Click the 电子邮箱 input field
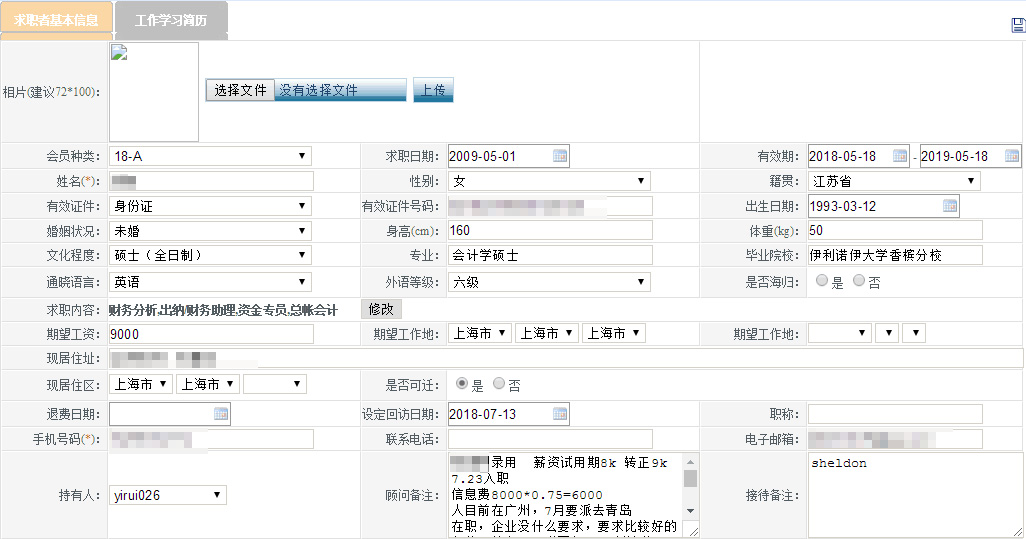This screenshot has height=539, width=1026. coord(895,439)
